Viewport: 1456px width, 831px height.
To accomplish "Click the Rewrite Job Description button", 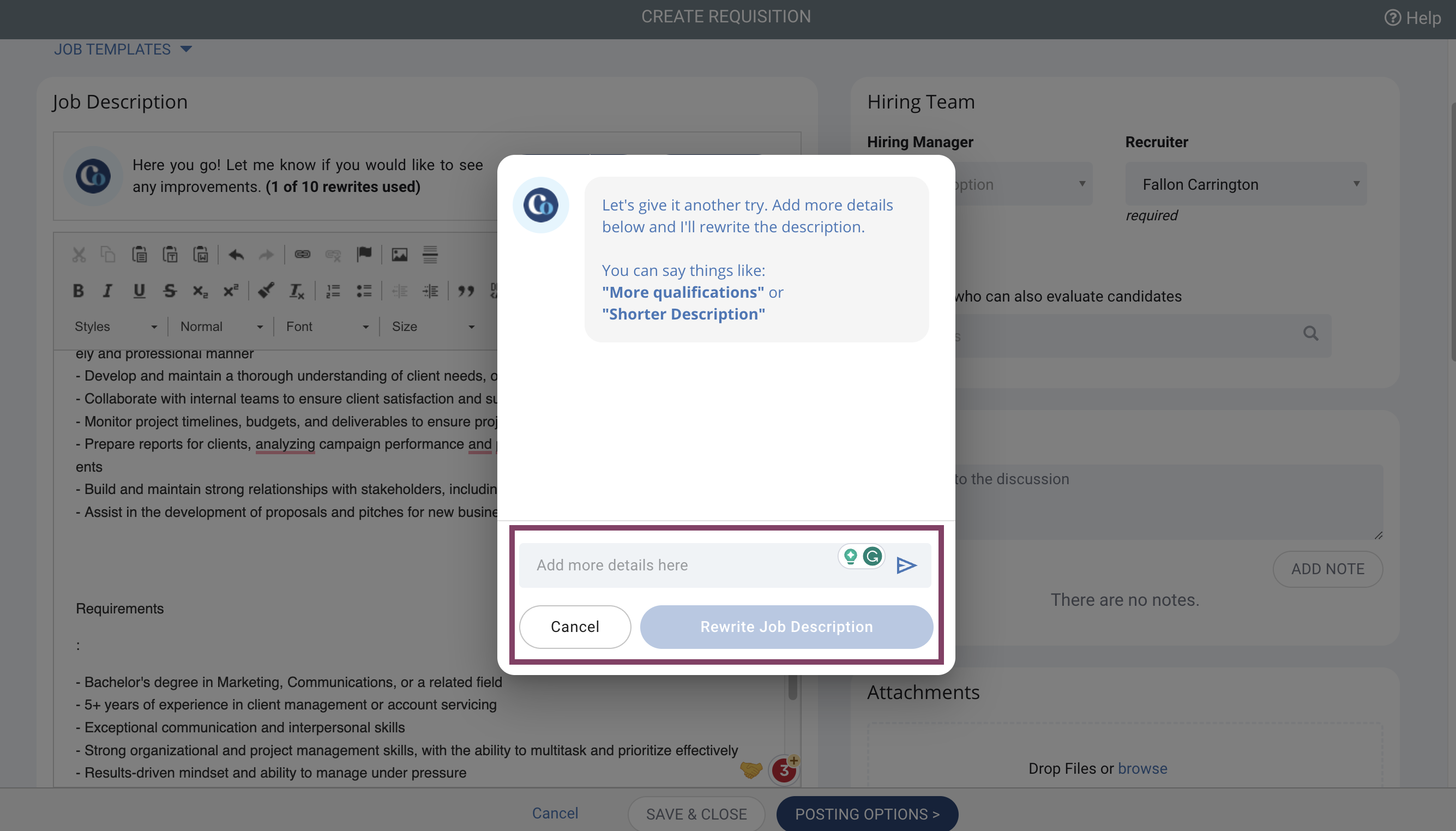I will [786, 627].
